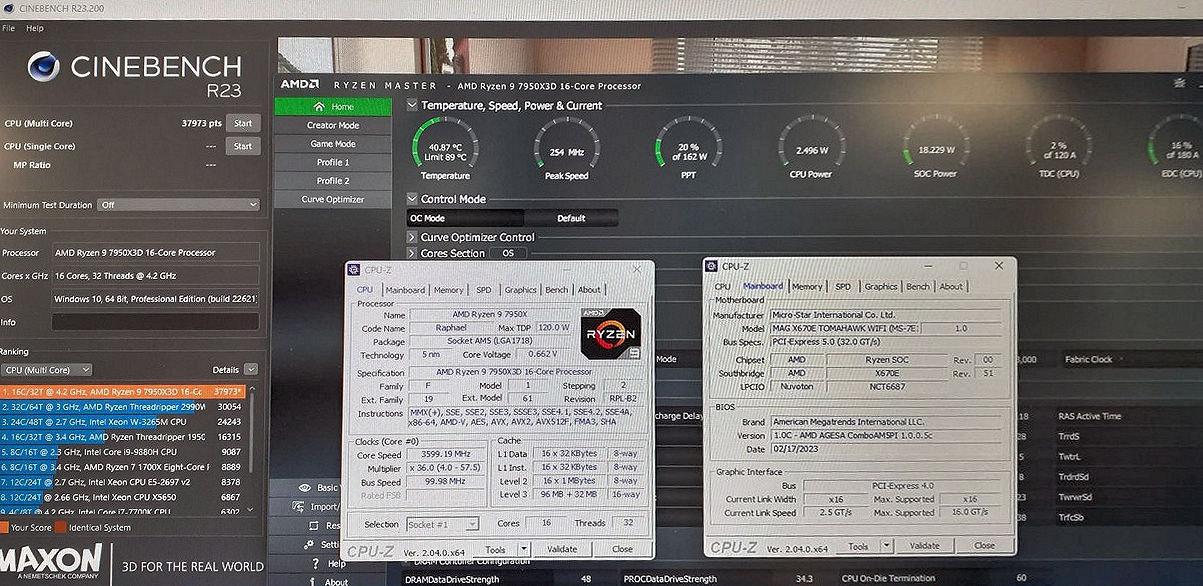Collapse the Control Mode section

pos(412,199)
